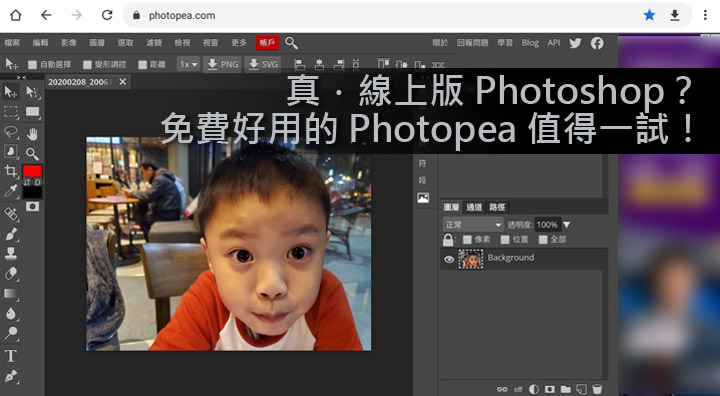Viewport: 720px width, 396px height.
Task: Click the PNG export button
Action: [223, 64]
